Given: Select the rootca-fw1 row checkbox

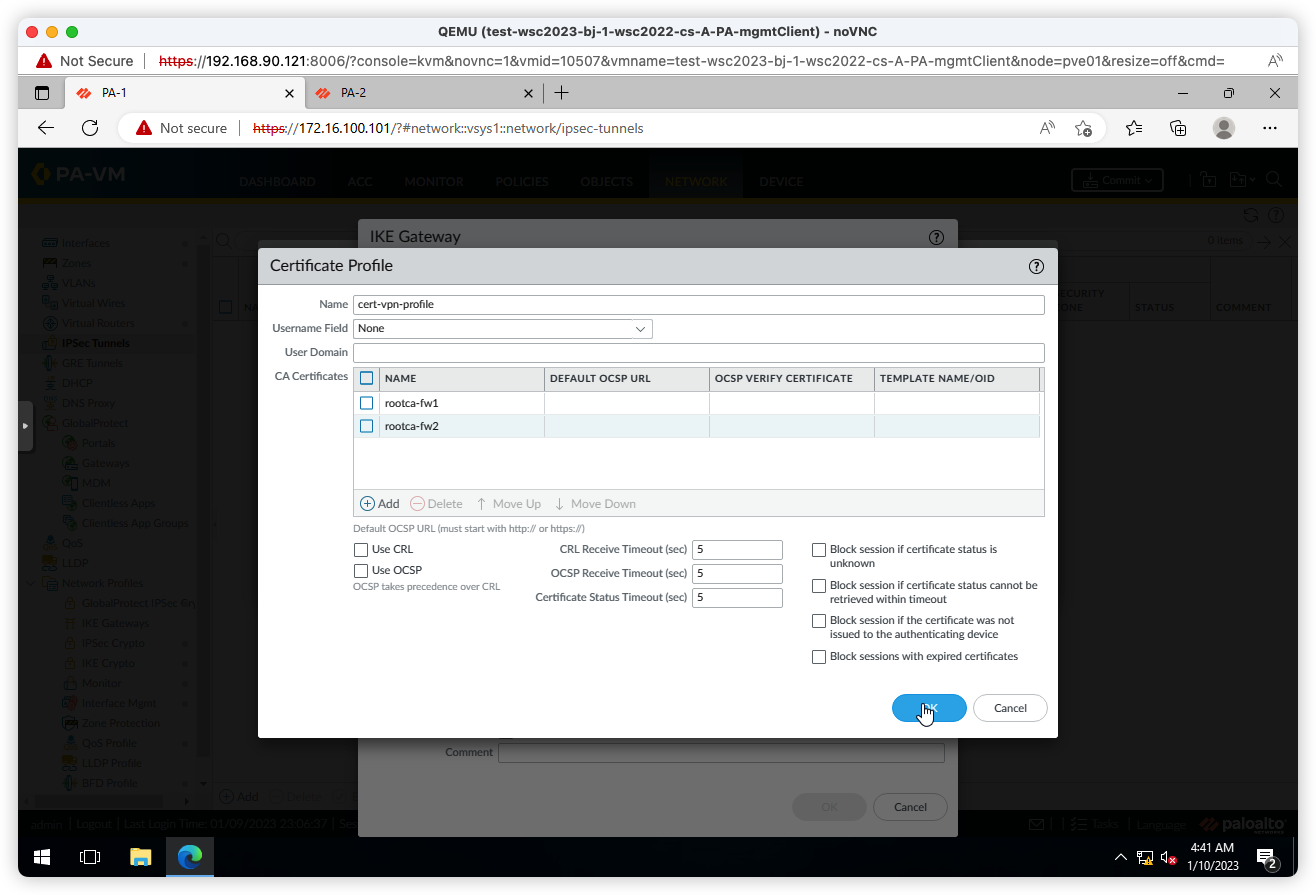Looking at the screenshot, I should (366, 403).
